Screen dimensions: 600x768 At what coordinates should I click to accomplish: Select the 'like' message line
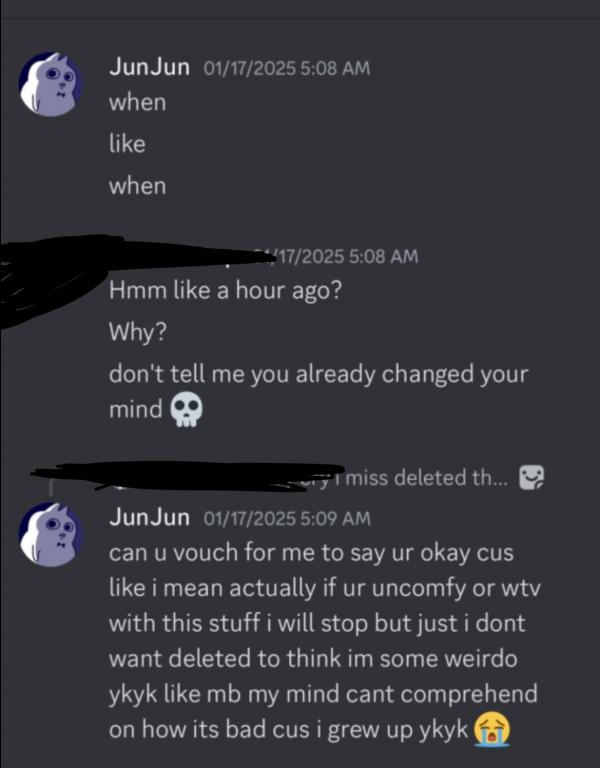pyautogui.click(x=127, y=144)
